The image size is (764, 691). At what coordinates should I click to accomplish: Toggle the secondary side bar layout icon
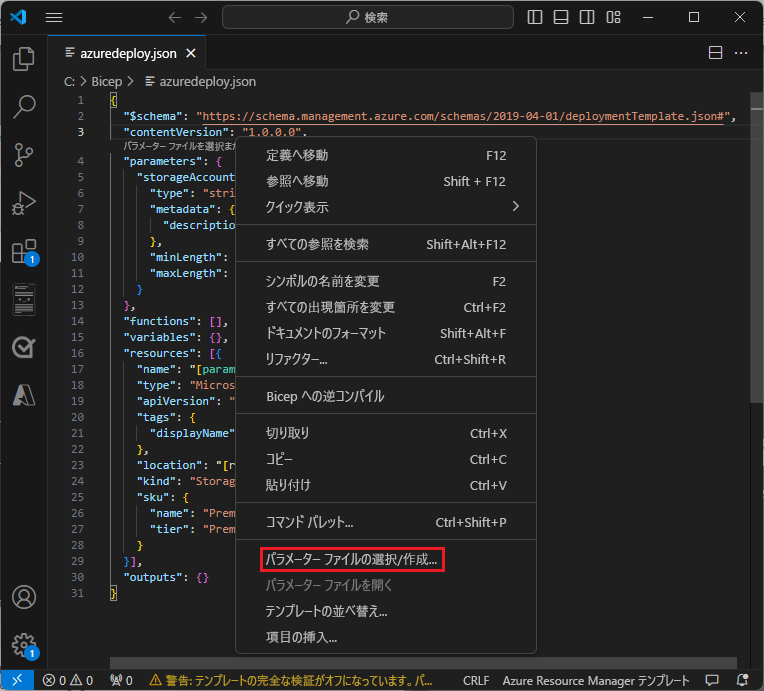[587, 18]
